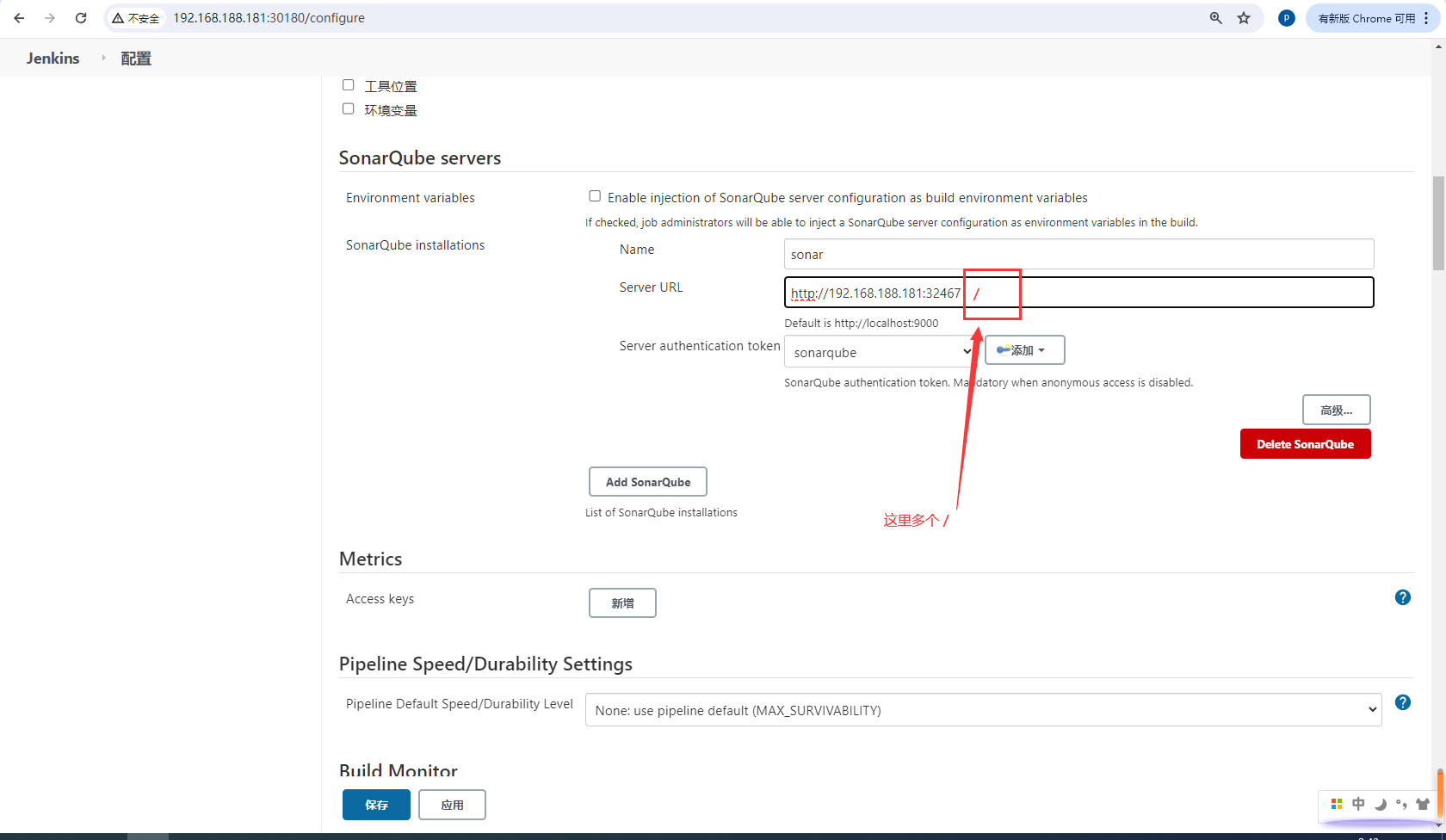The image size is (1446, 840).
Task: Open the Server authentication token dropdown
Action: [x=881, y=351]
